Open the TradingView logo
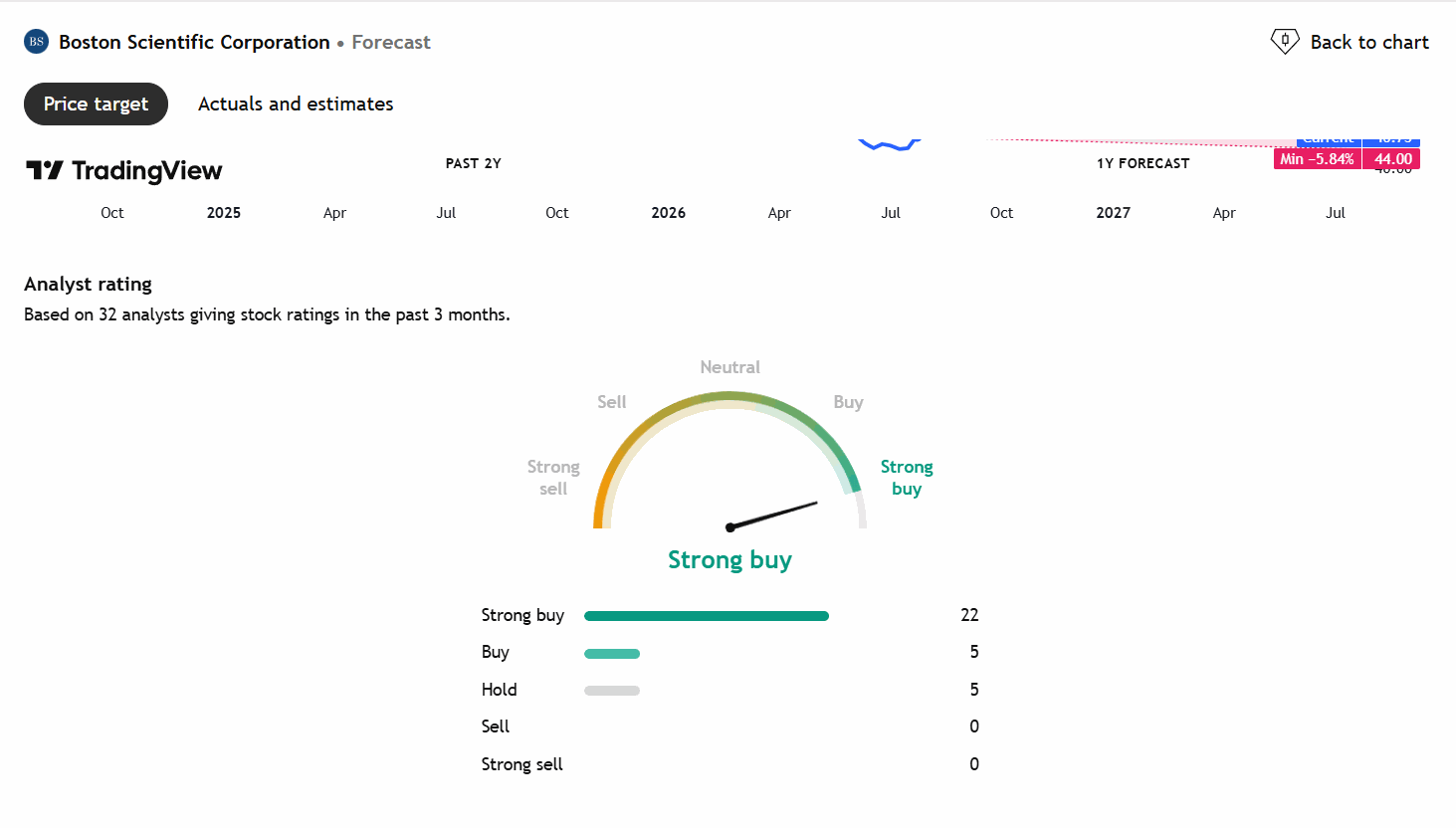Image resolution: width=1456 pixels, height=828 pixels. point(124,171)
